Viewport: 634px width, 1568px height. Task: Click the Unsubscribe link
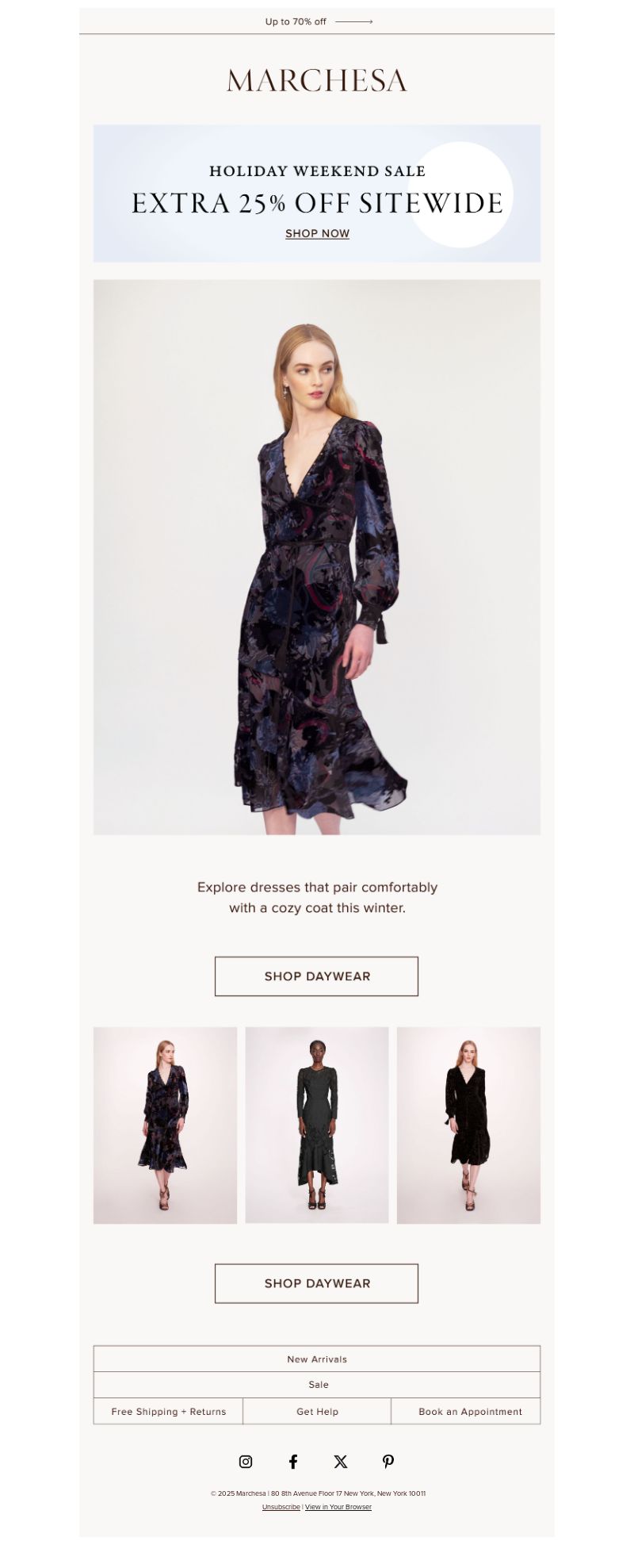coord(281,1507)
